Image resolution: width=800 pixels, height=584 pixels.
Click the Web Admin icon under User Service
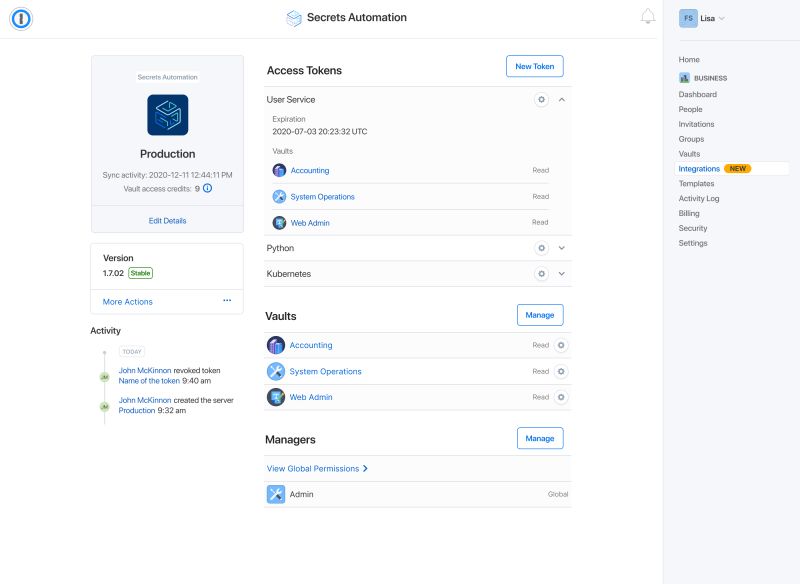click(279, 223)
